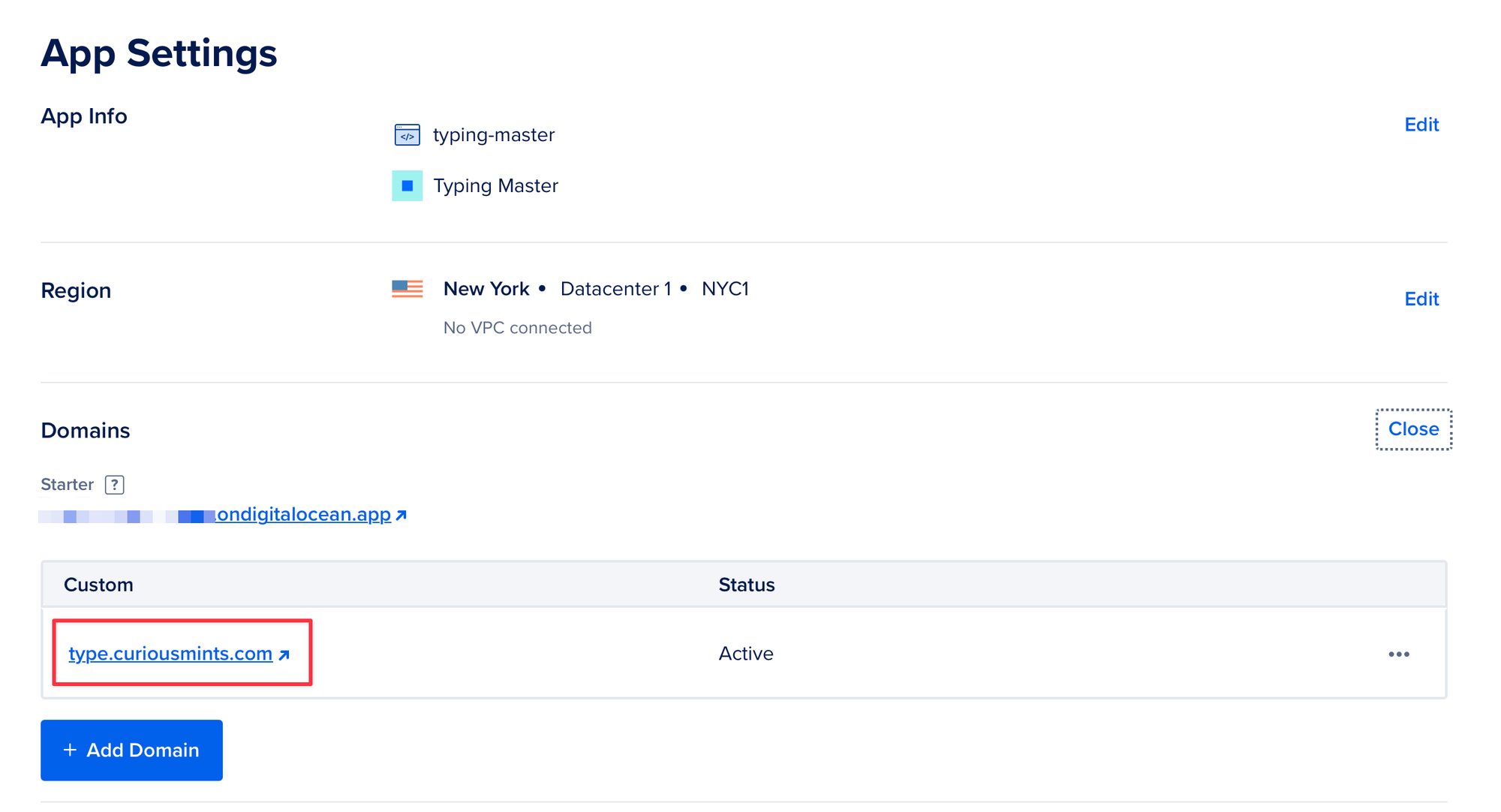
Task: Click the Status column header
Action: 746,585
